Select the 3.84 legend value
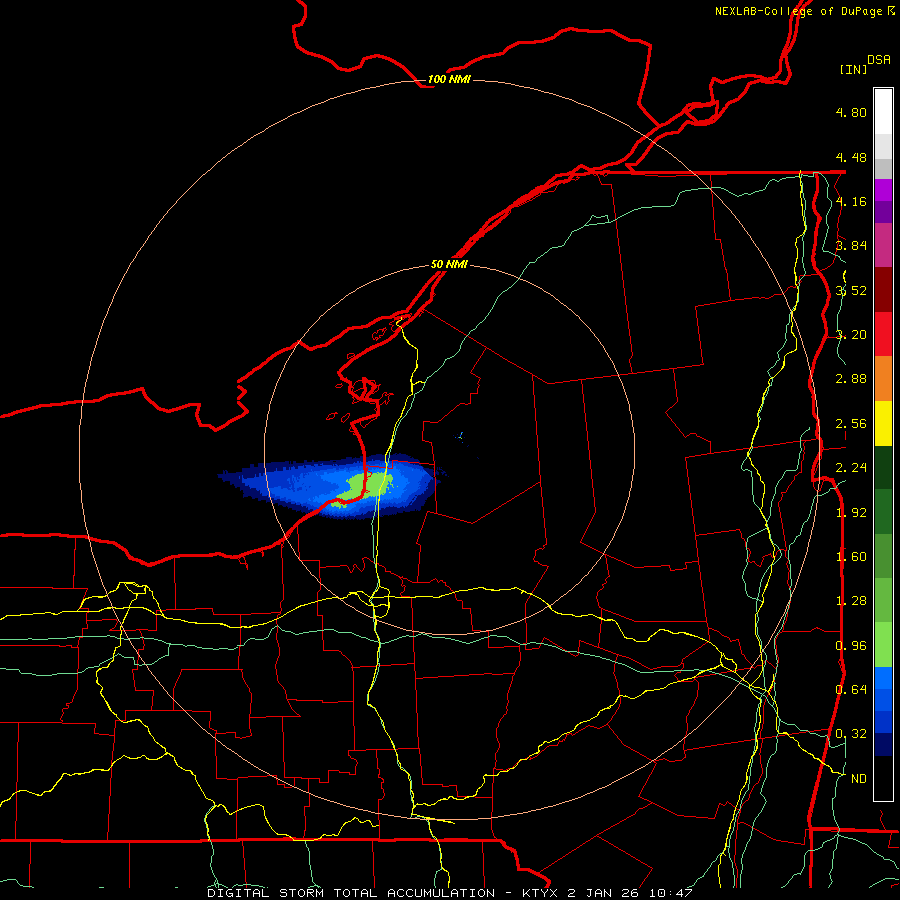 851,246
